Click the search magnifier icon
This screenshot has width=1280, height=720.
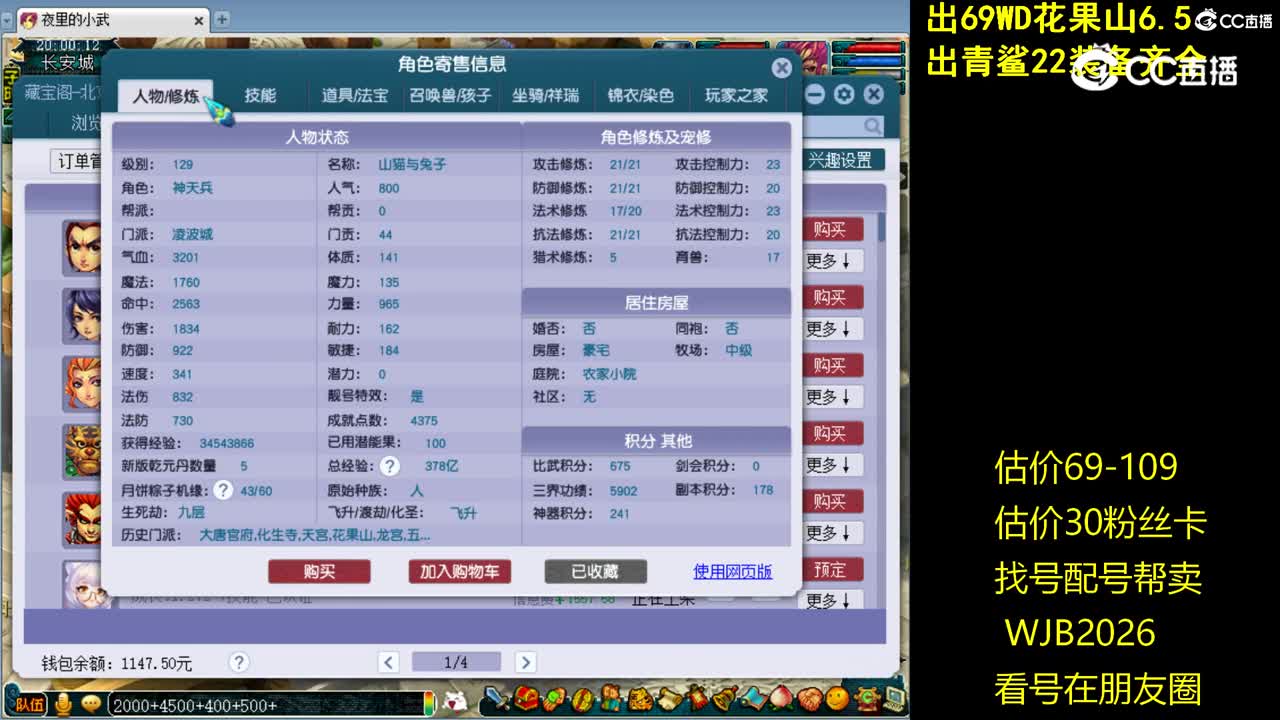click(x=871, y=126)
